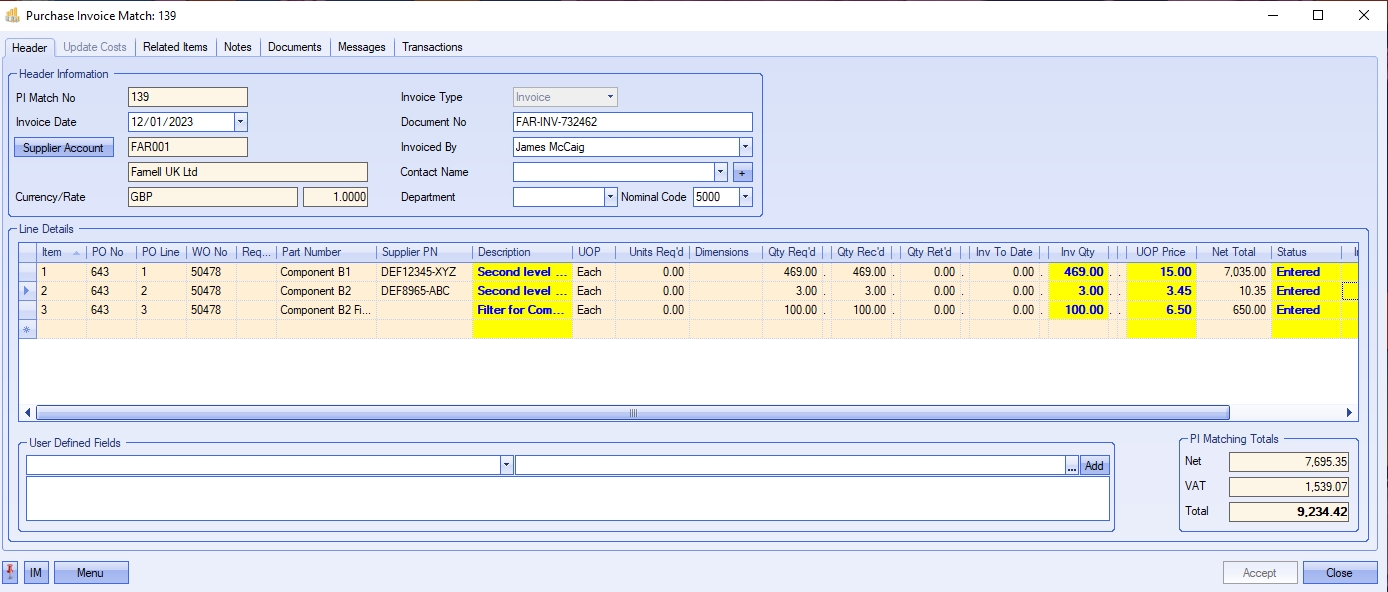This screenshot has height=592, width=1388.
Task: Open the Menu button at the bottom
Action: [91, 573]
